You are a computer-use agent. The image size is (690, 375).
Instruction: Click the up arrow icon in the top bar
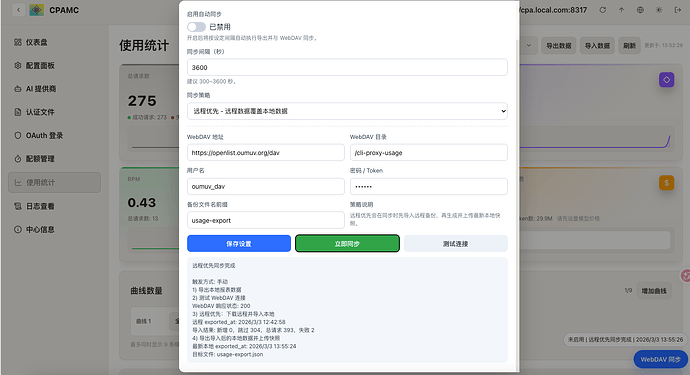coord(621,10)
